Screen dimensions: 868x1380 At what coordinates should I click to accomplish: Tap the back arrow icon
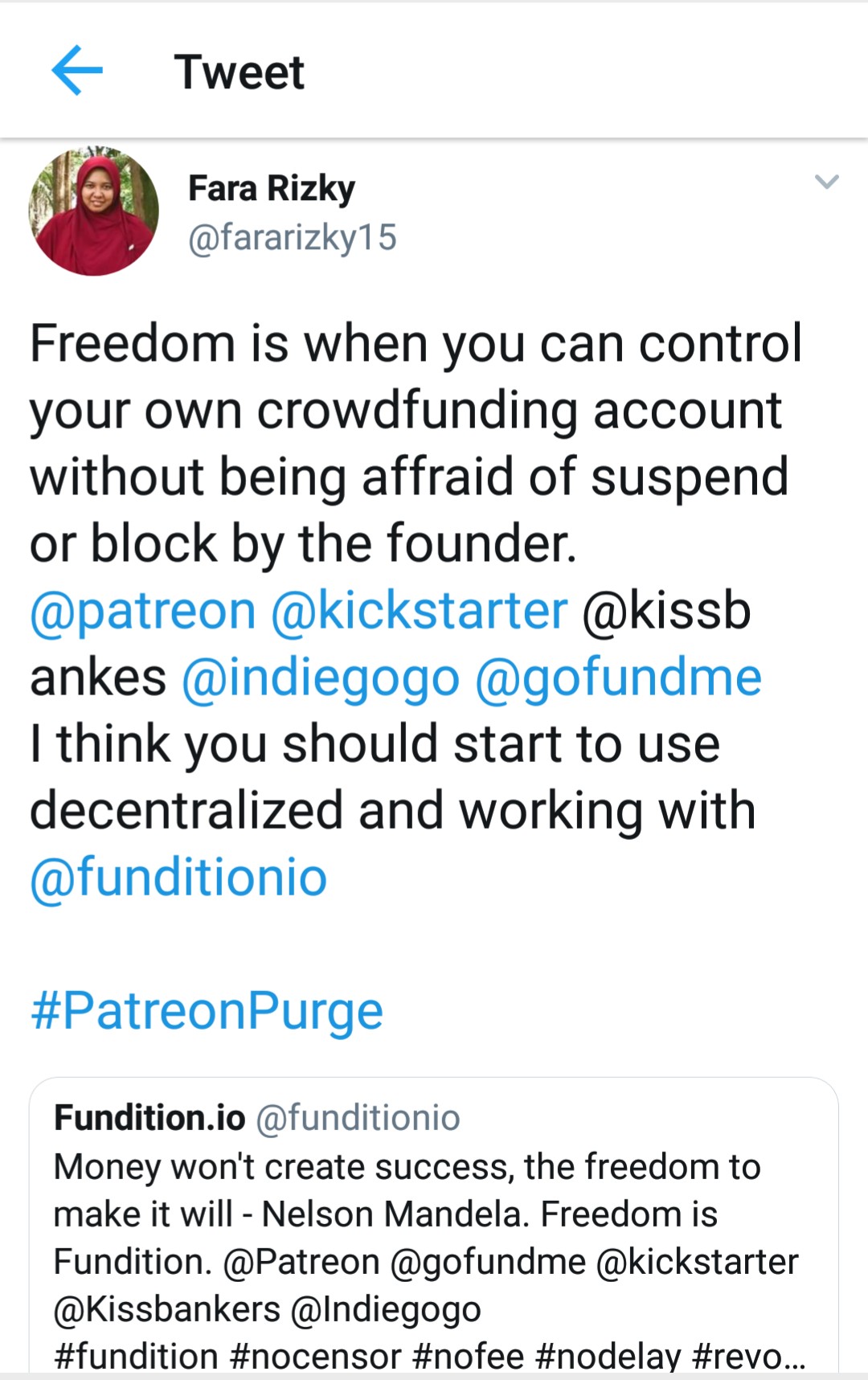(x=77, y=71)
